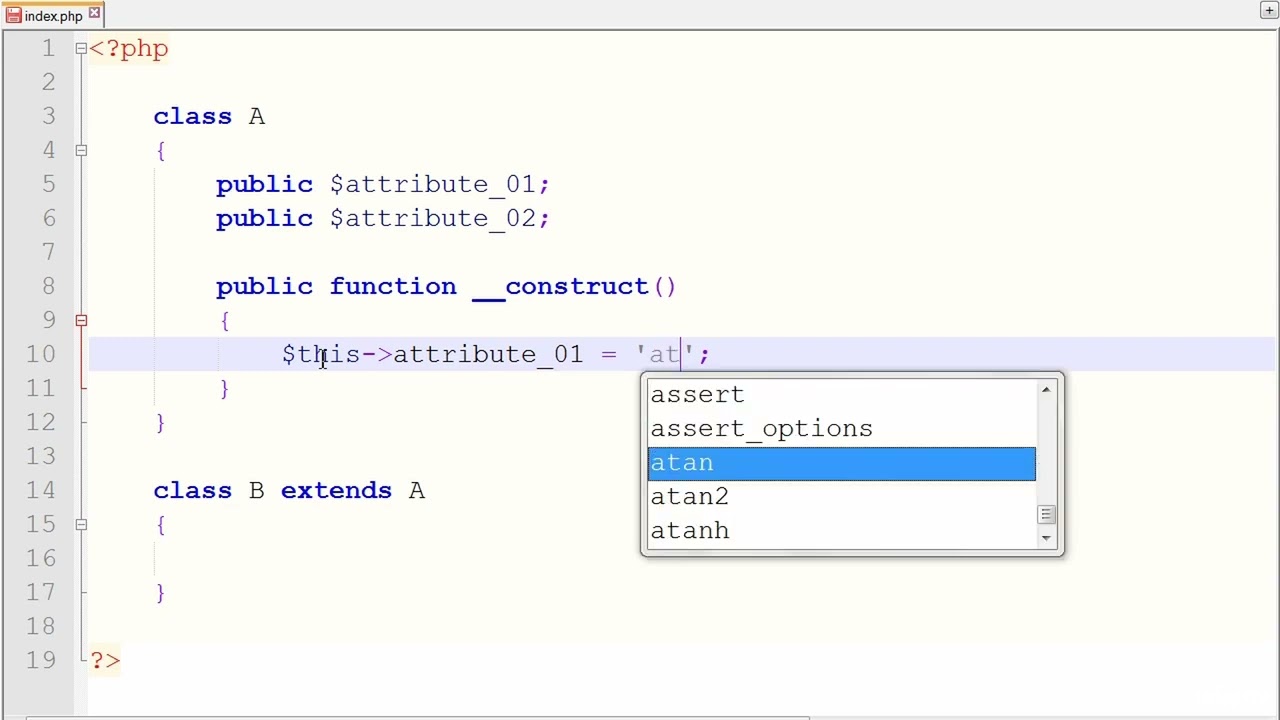The image size is (1280, 720).
Task: Choose 'assert_options' from autocomplete list
Action: pos(841,429)
